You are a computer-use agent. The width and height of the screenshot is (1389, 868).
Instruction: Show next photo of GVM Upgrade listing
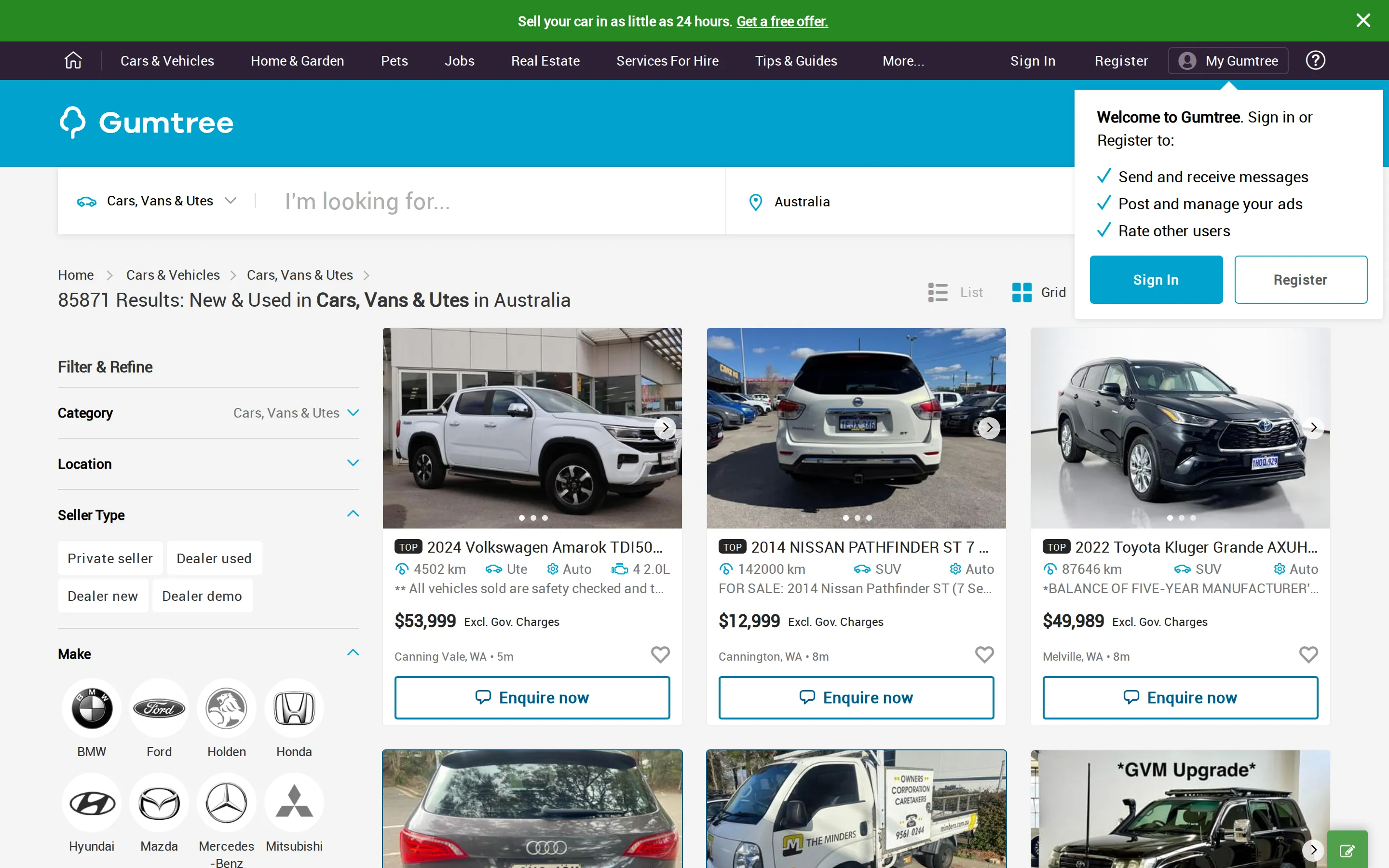[x=1313, y=849]
